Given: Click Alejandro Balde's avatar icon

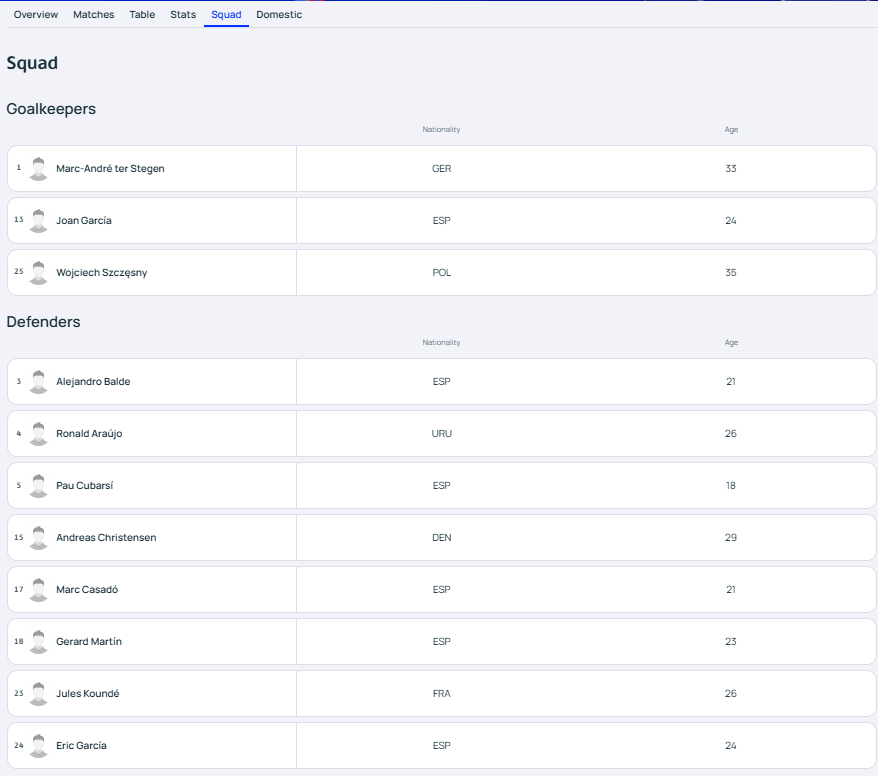Looking at the screenshot, I should [39, 382].
